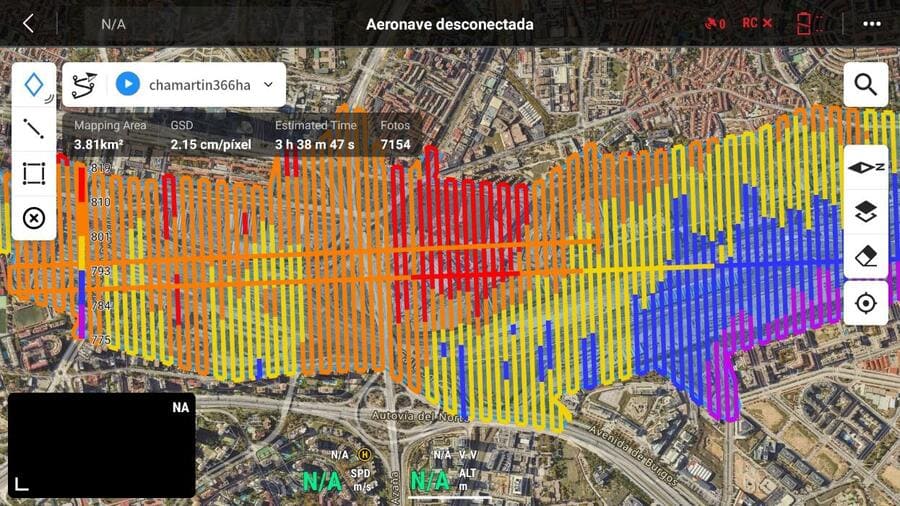900x506 pixels.
Task: Go back with the top-left arrow
Action: click(x=28, y=24)
